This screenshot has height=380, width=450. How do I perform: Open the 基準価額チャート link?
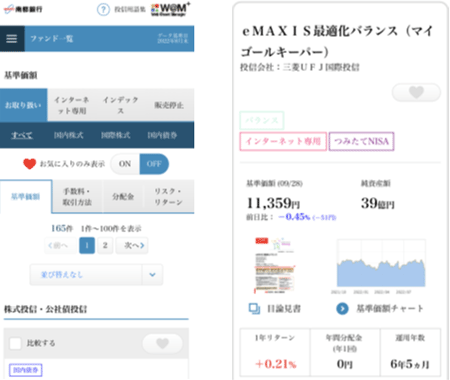pos(390,309)
